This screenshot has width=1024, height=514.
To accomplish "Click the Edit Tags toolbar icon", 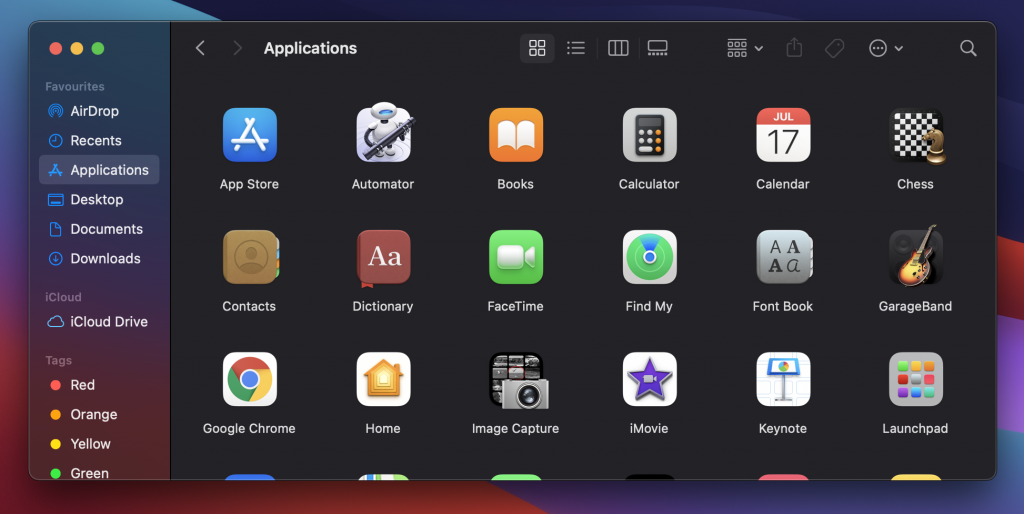I will [835, 48].
